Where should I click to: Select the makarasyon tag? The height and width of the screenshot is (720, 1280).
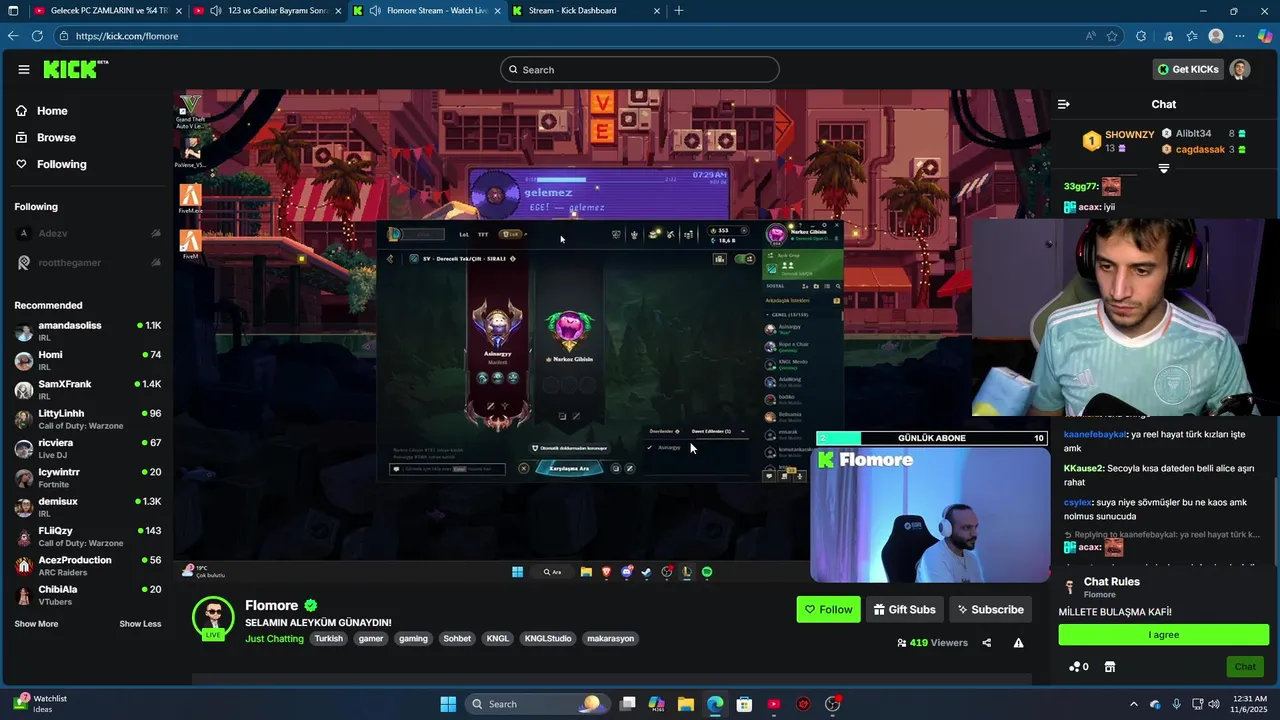click(x=610, y=638)
